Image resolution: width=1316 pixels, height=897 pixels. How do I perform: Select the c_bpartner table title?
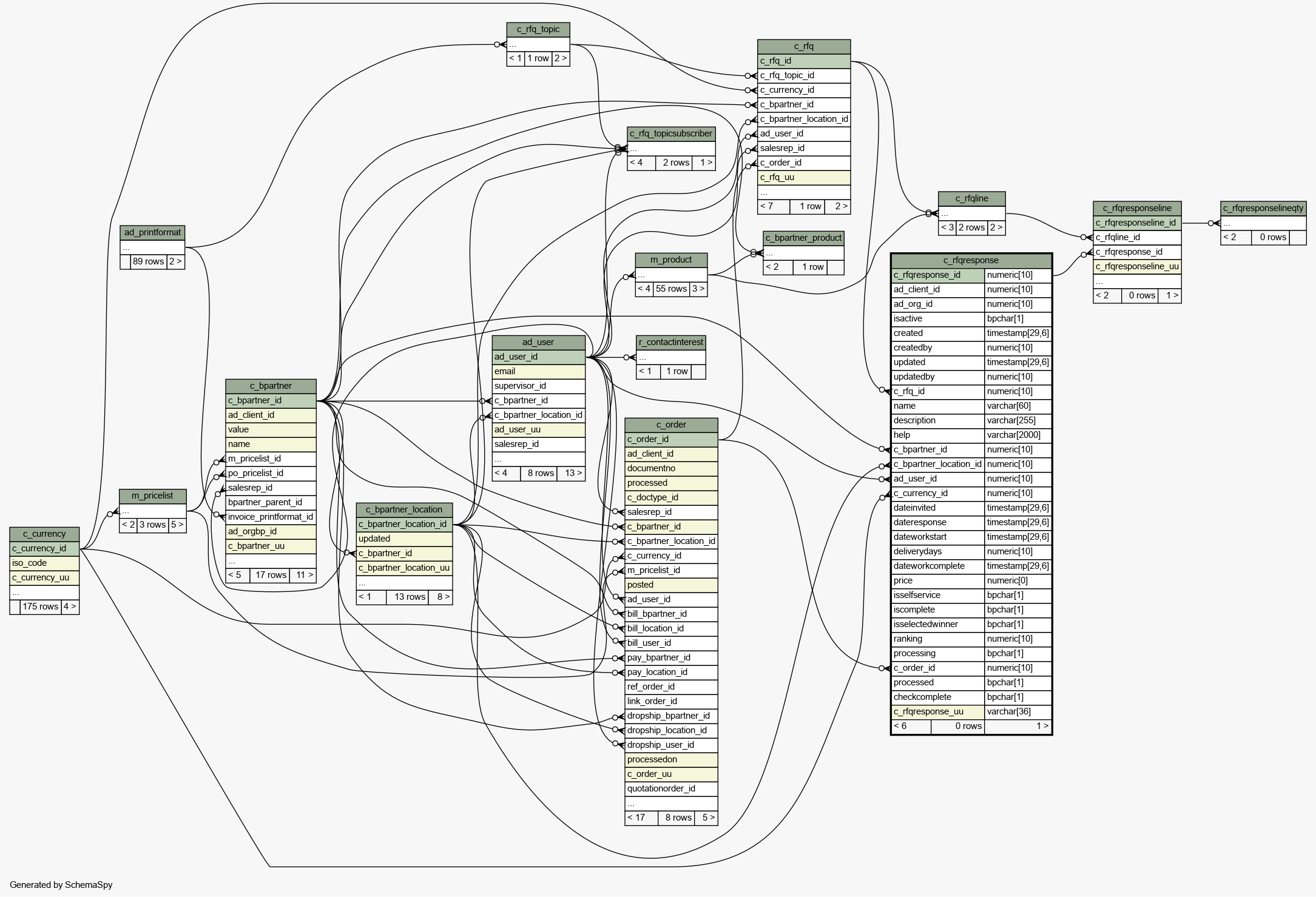pyautogui.click(x=271, y=386)
